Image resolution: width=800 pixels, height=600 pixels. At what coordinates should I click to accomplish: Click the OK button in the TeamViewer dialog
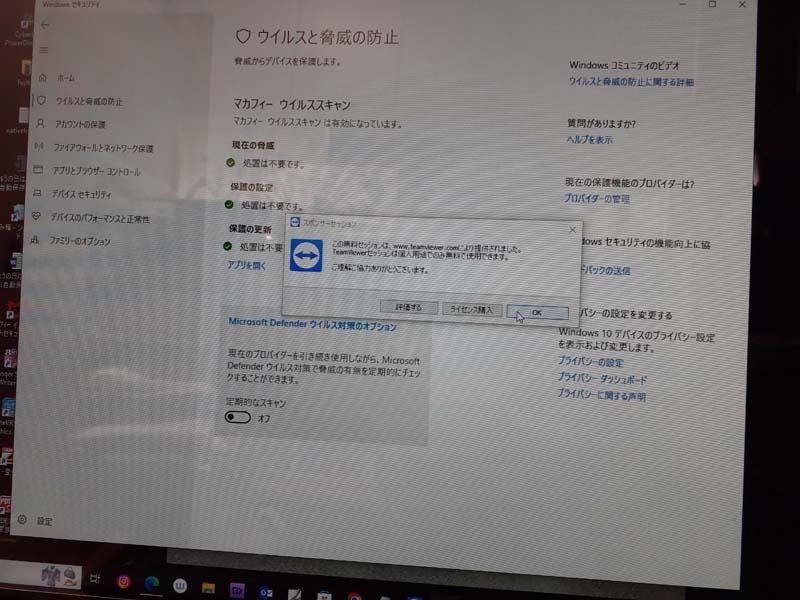click(x=537, y=312)
